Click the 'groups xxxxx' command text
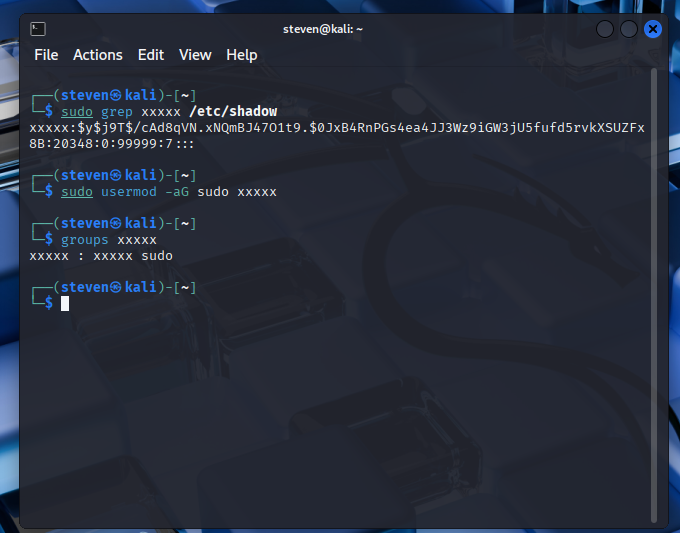 click(x=109, y=240)
